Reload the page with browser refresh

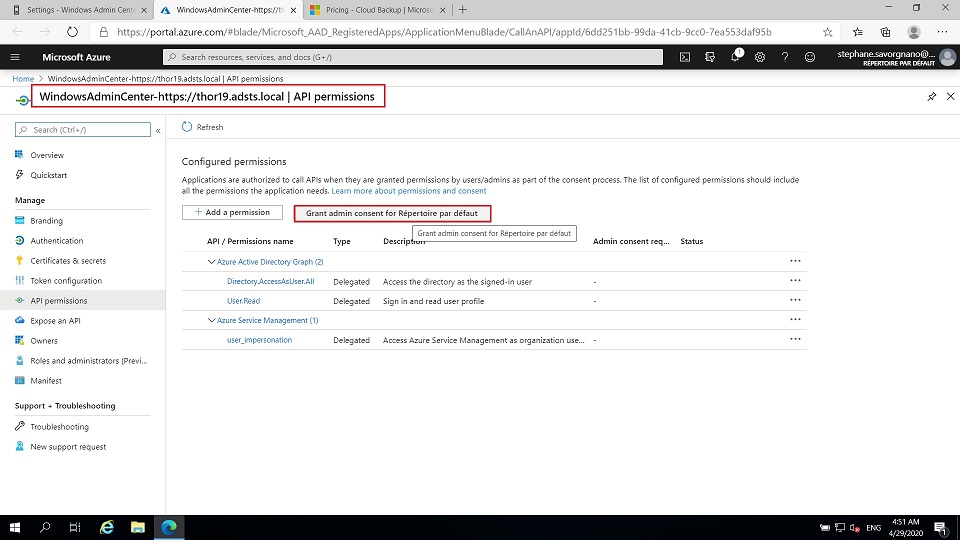(x=72, y=32)
